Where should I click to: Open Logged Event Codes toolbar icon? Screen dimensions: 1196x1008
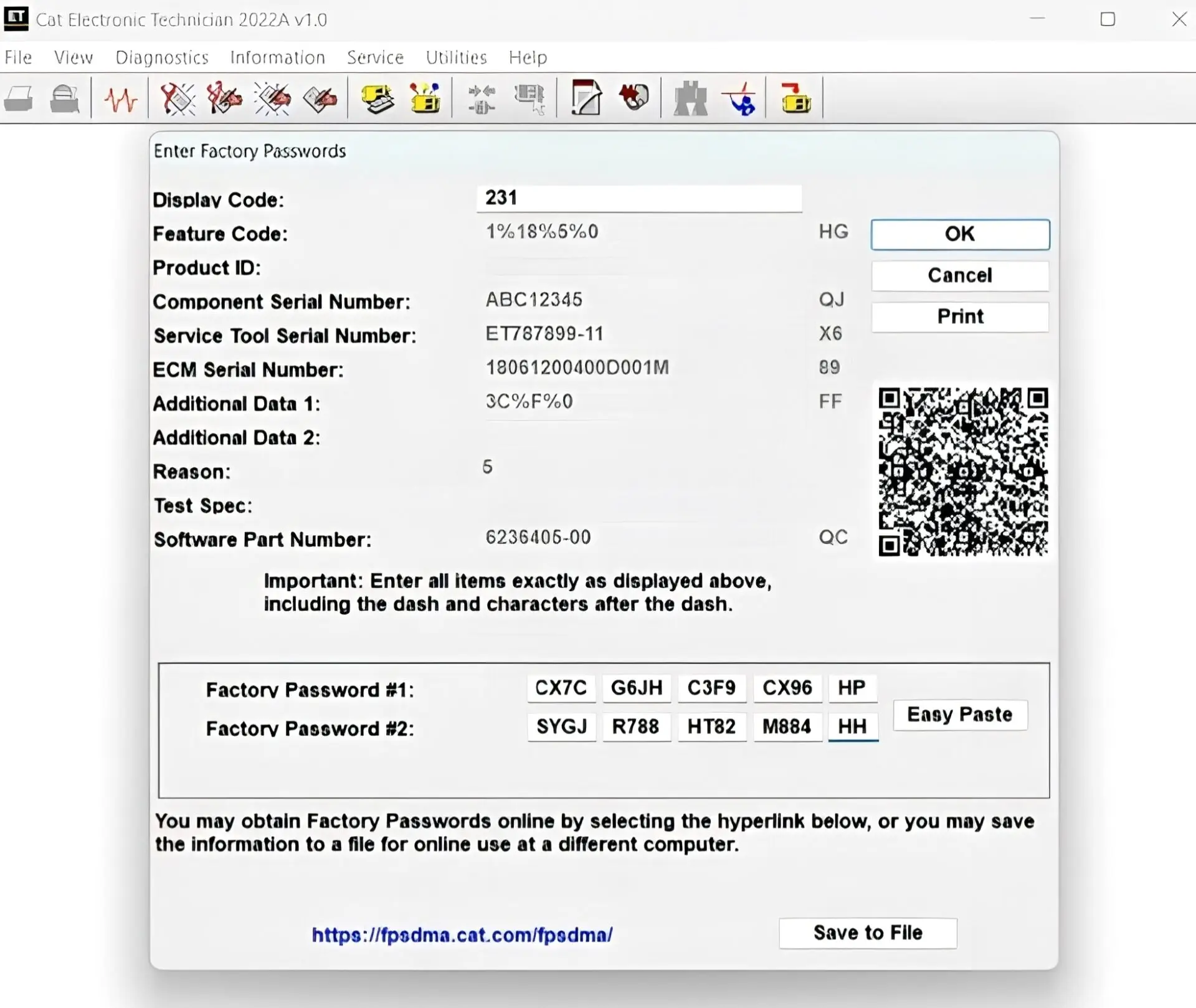point(320,99)
